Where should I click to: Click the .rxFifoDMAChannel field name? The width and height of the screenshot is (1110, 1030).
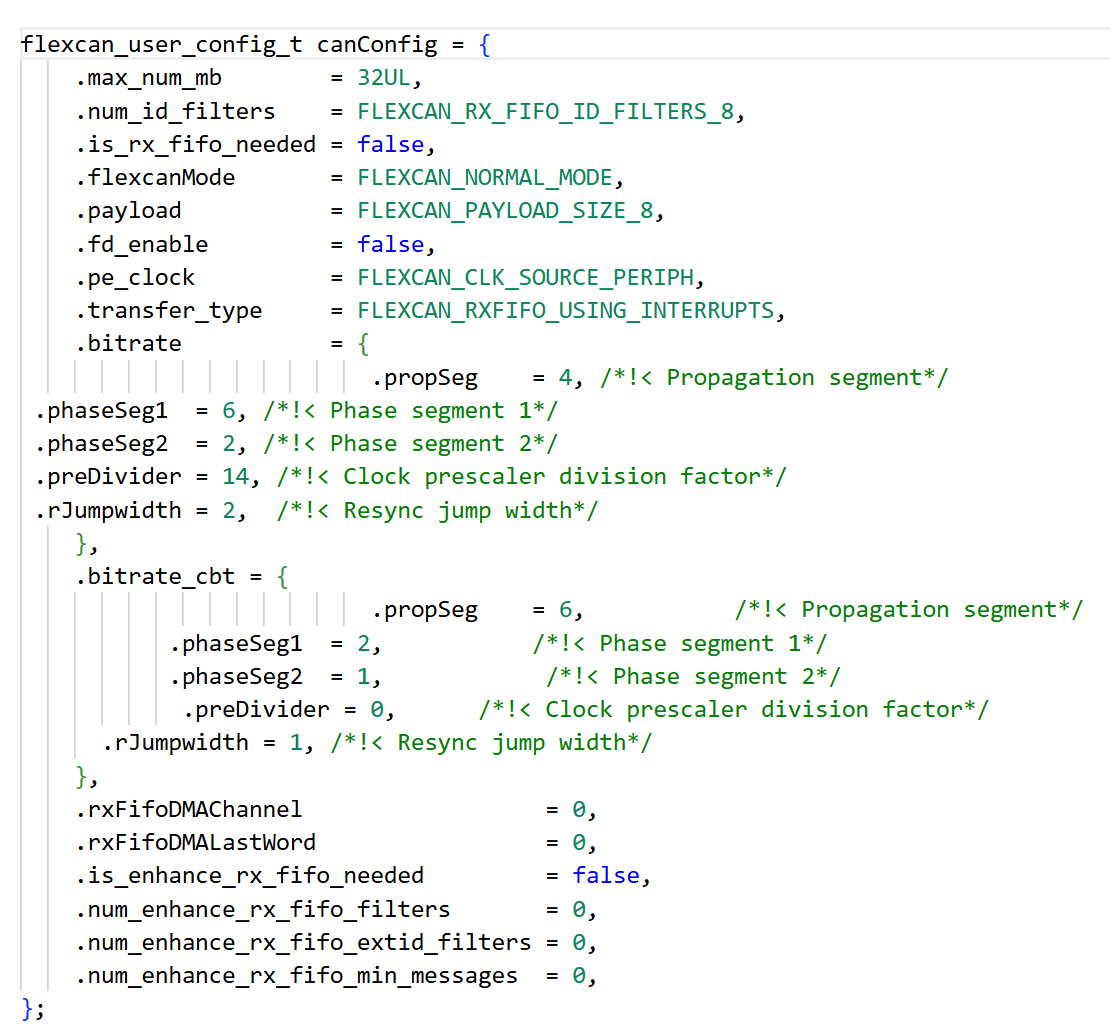pyautogui.click(x=188, y=809)
